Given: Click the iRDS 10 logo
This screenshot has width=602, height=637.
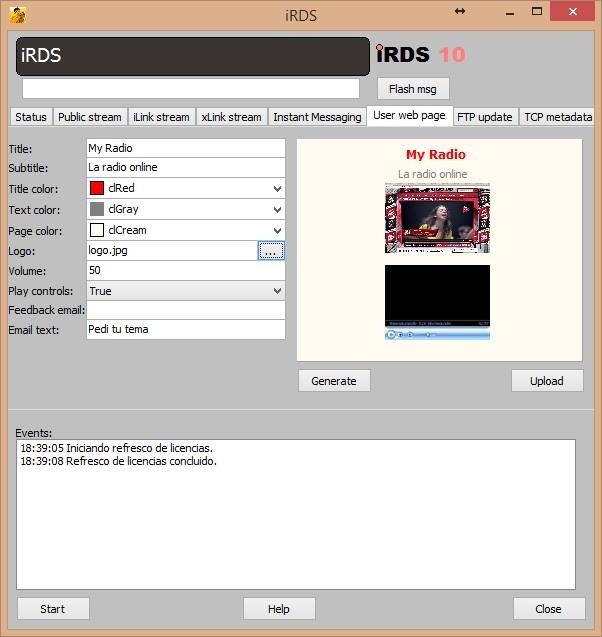Looking at the screenshot, I should 421,54.
